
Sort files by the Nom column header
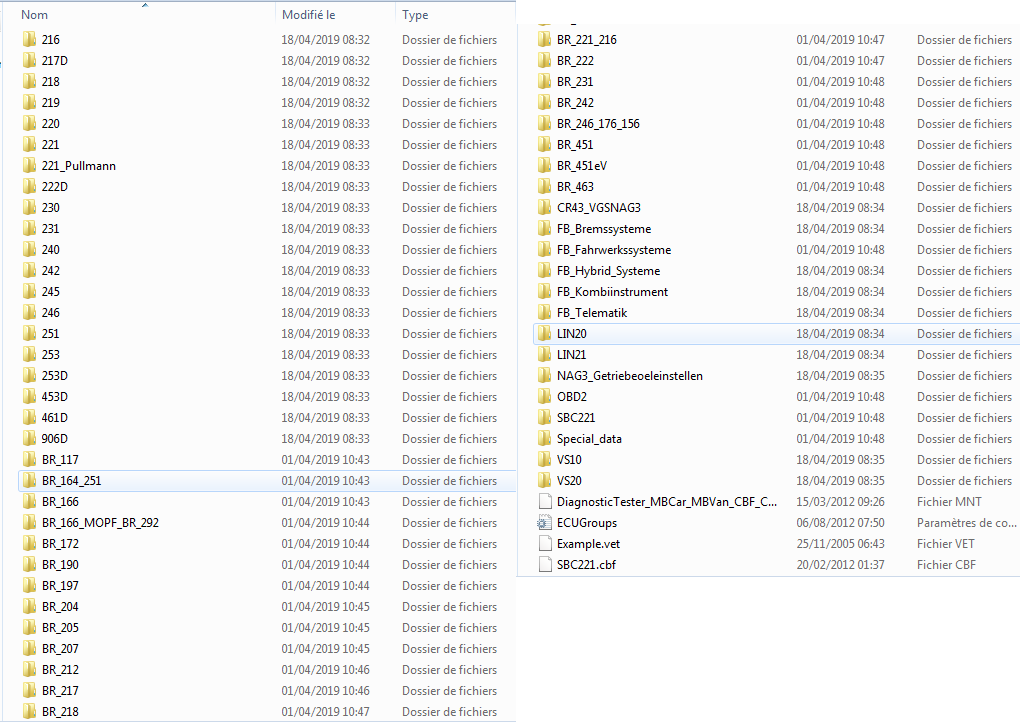[35, 15]
